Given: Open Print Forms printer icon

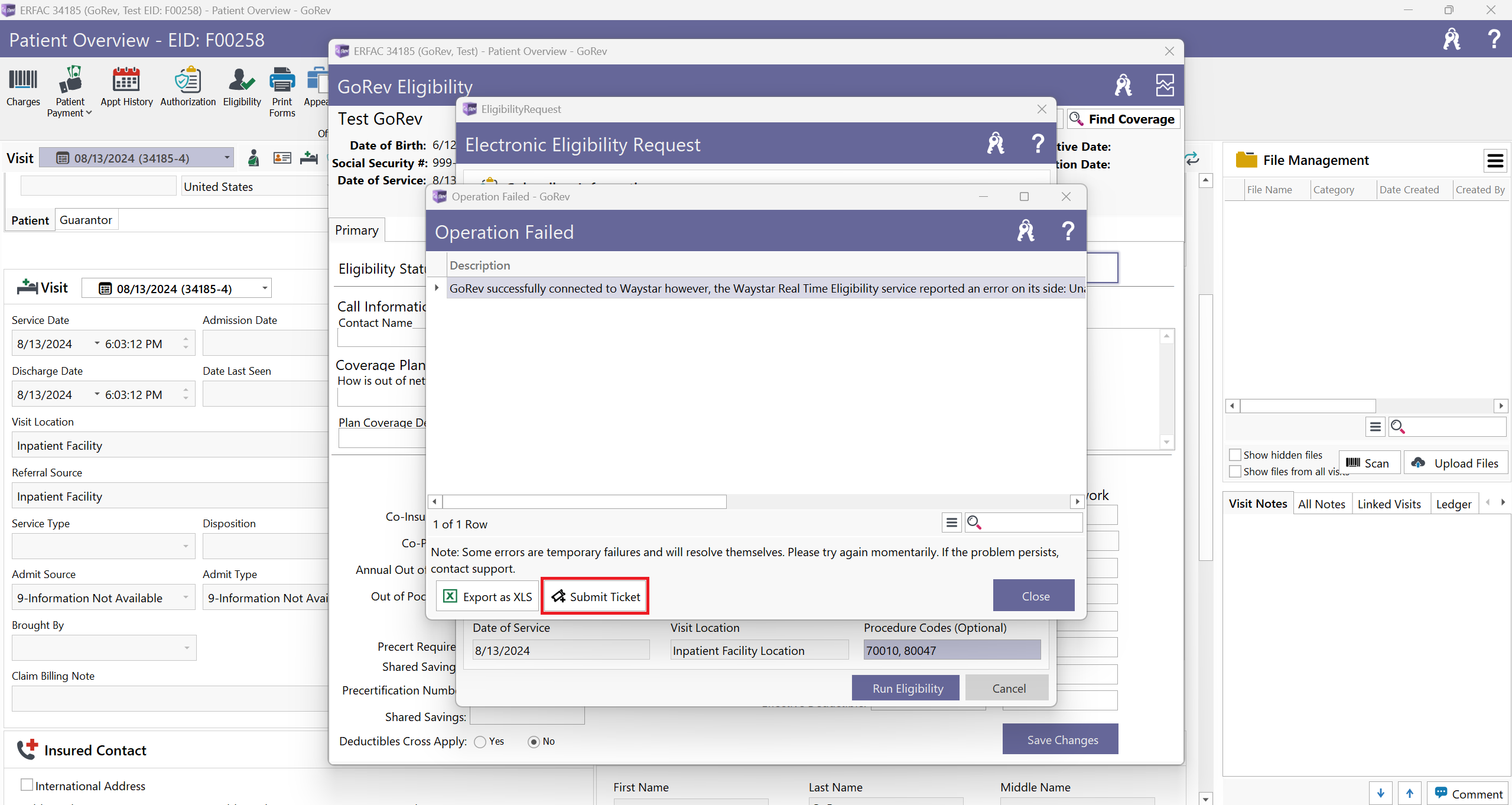Looking at the screenshot, I should point(282,92).
